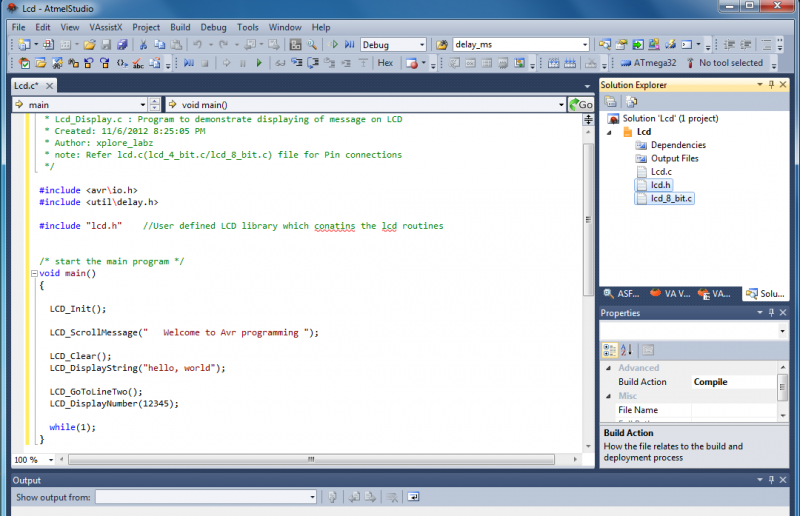The image size is (800, 516).
Task: Click the editor horizontal scrollbar thumb
Action: tap(311, 459)
